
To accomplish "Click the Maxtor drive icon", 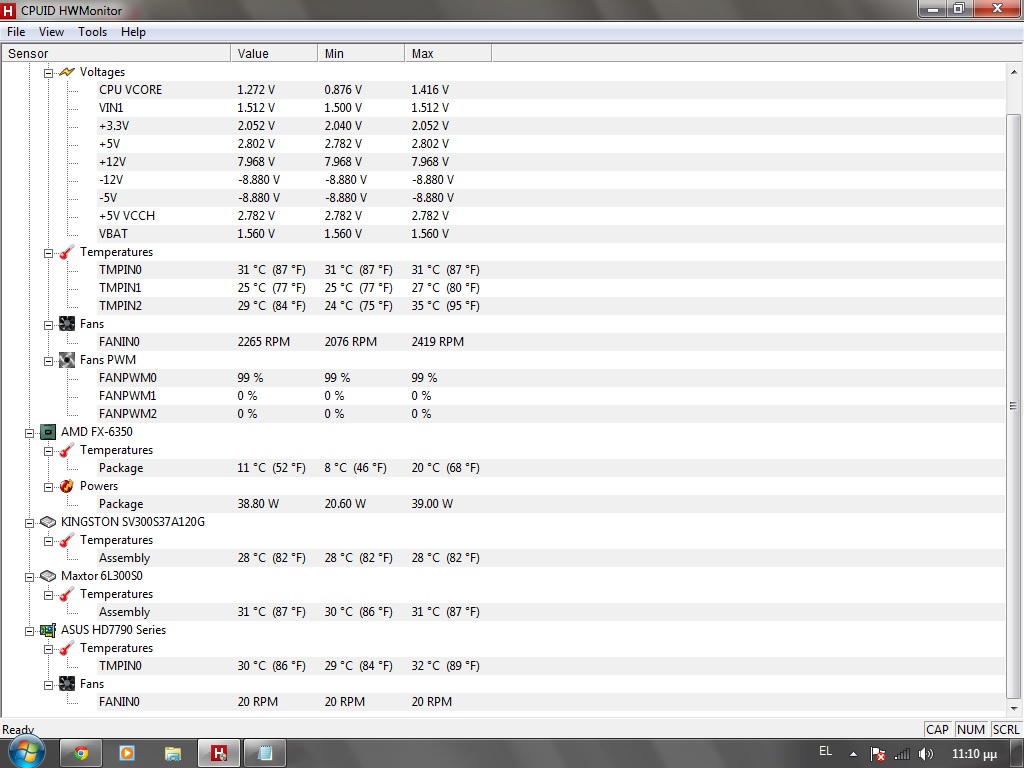I will (48, 576).
